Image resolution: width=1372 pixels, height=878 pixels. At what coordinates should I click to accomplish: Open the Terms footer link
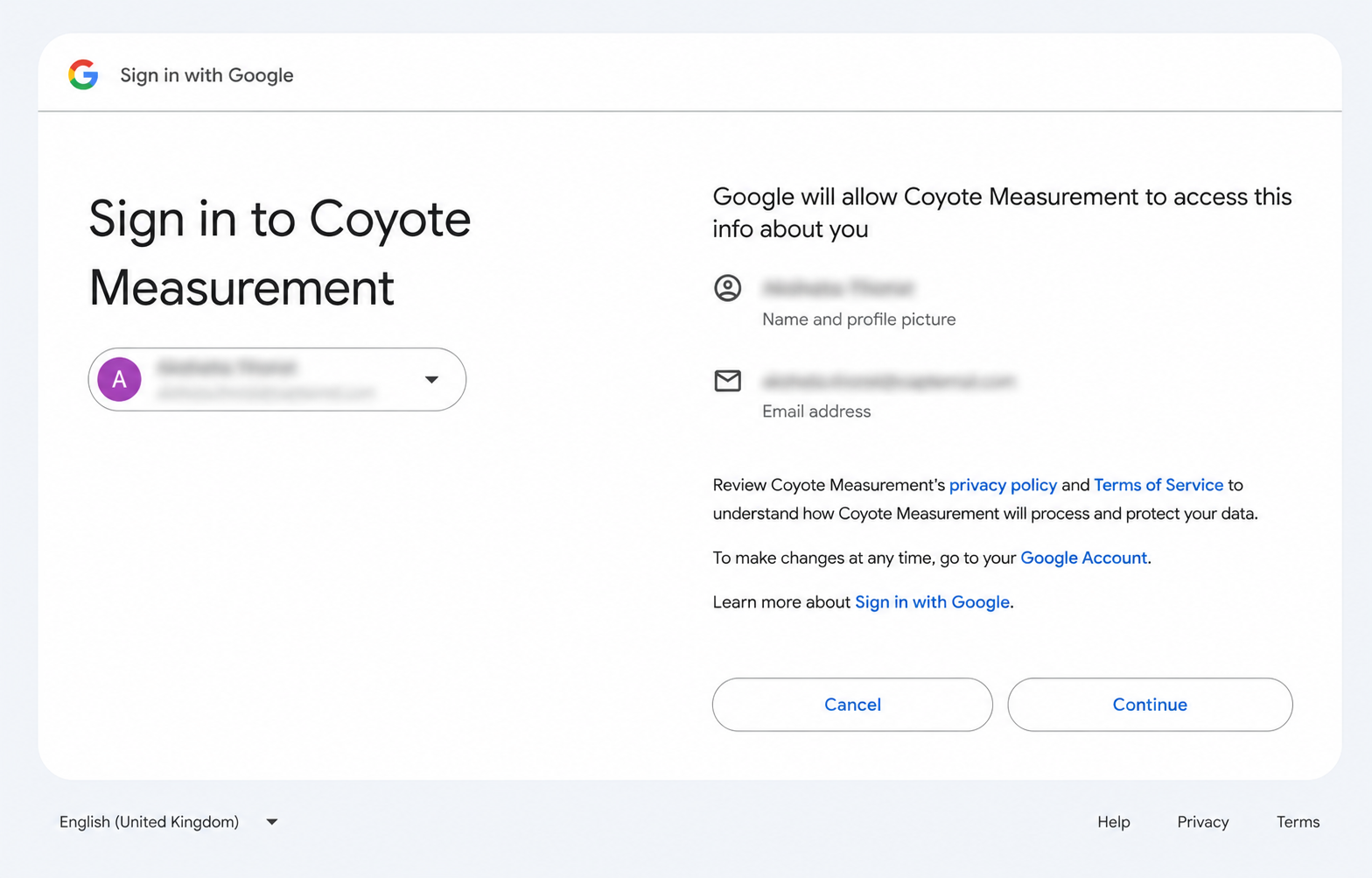1298,822
